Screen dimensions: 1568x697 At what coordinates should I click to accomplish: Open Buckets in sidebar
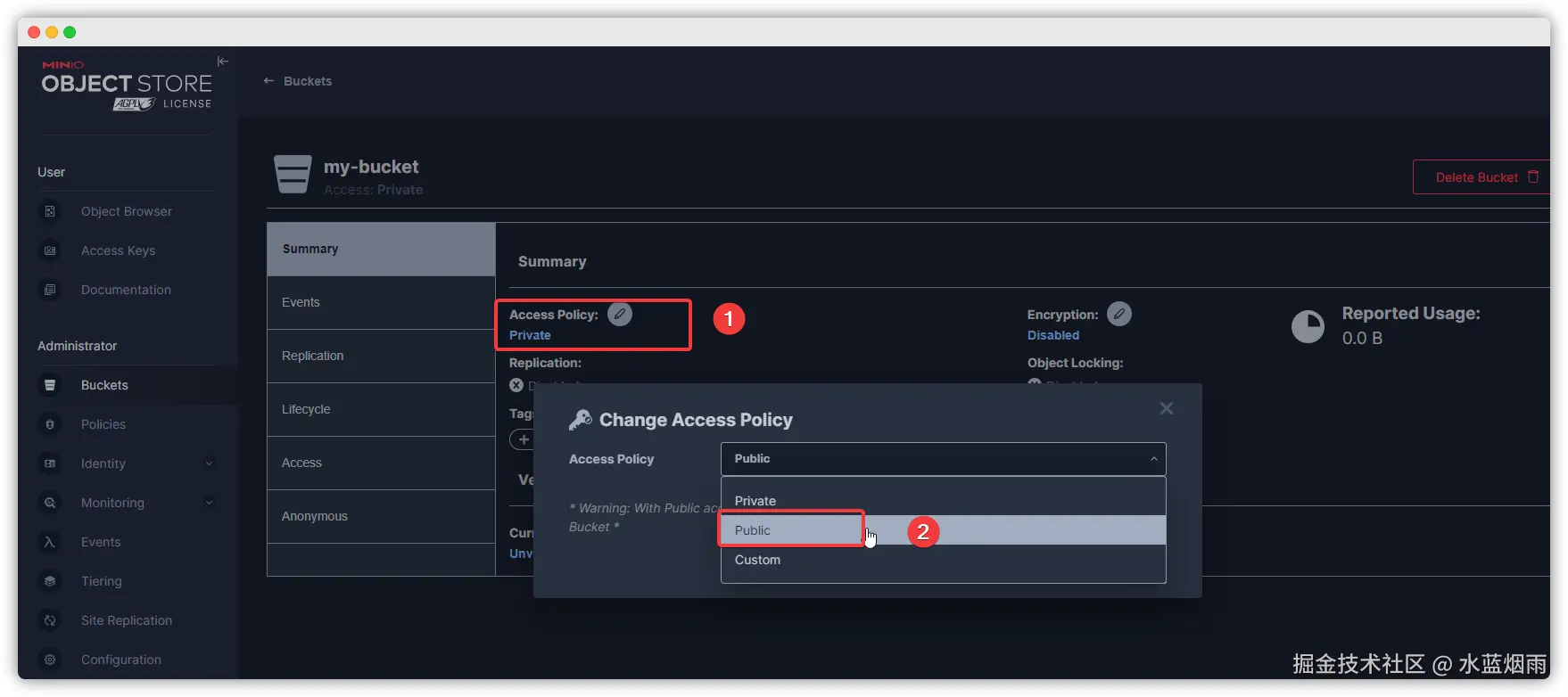[104, 385]
